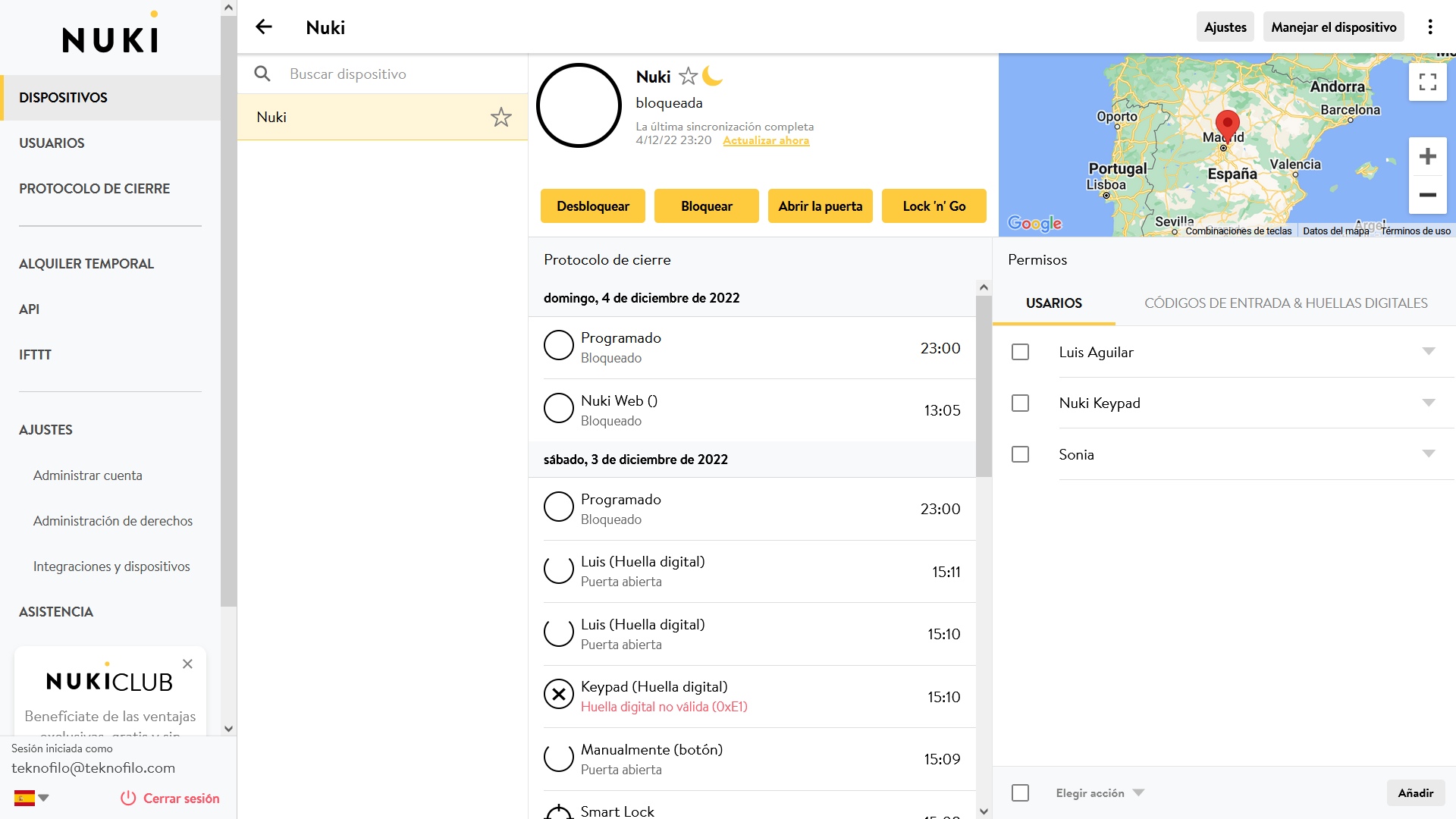This screenshot has height=819, width=1456.
Task: Select Nuki in the device list
Action: tap(382, 118)
